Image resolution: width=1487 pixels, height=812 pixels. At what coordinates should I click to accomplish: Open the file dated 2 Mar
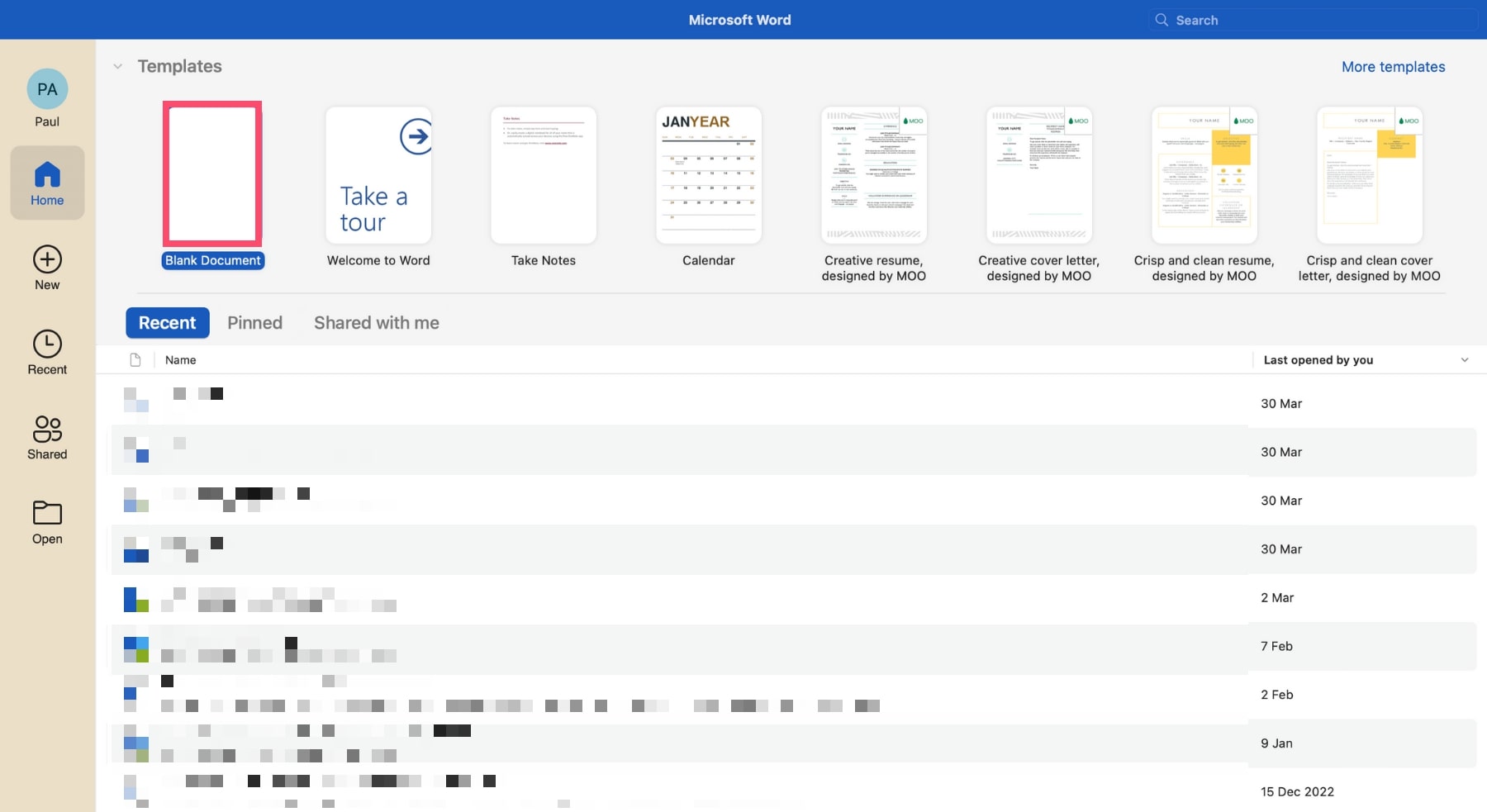(x=793, y=597)
